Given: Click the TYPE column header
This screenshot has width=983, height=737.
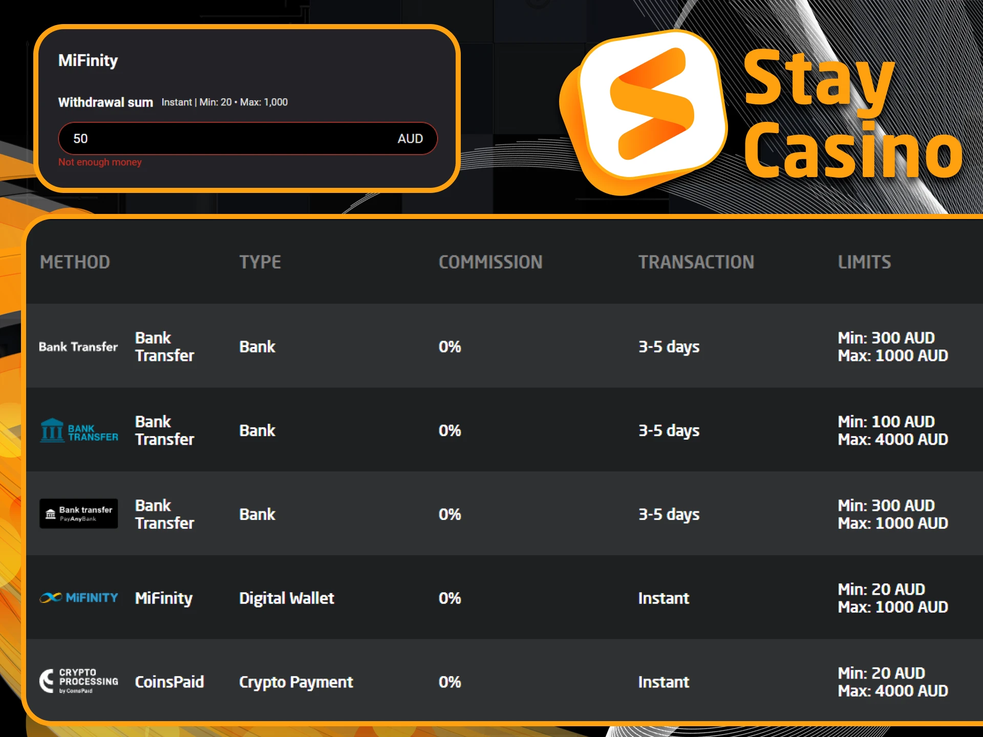Looking at the screenshot, I should tap(260, 262).
